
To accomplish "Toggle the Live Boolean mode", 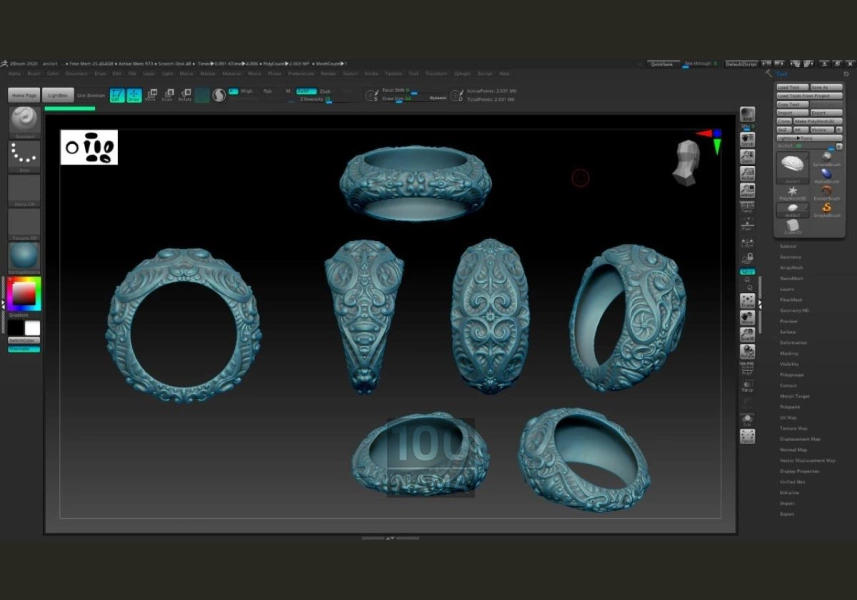I will [90, 95].
